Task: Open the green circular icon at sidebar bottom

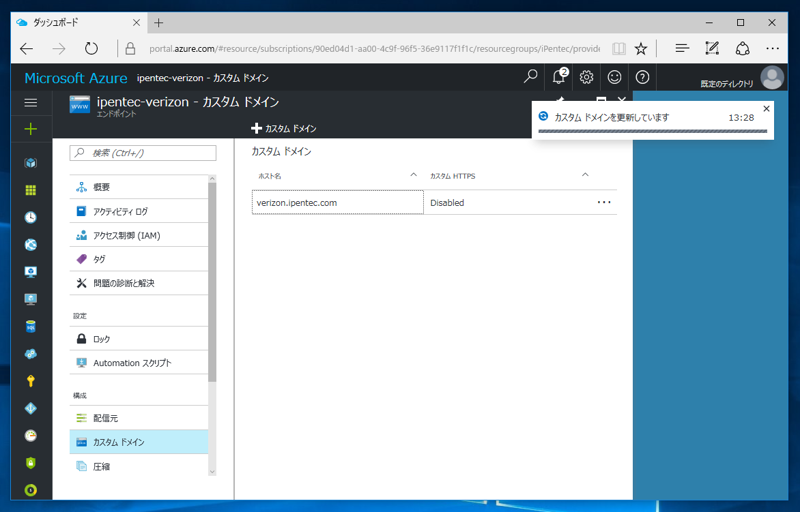Action: [x=31, y=490]
